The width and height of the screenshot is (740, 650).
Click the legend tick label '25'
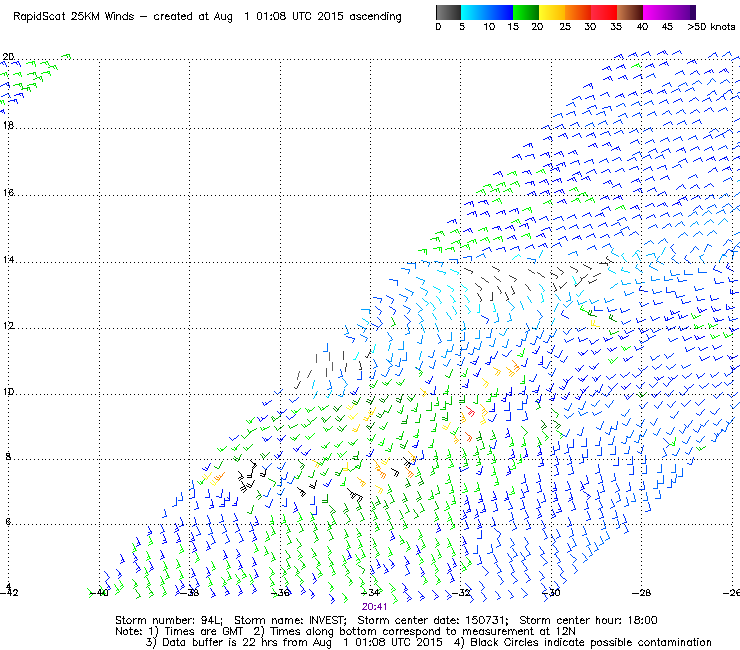(564, 27)
